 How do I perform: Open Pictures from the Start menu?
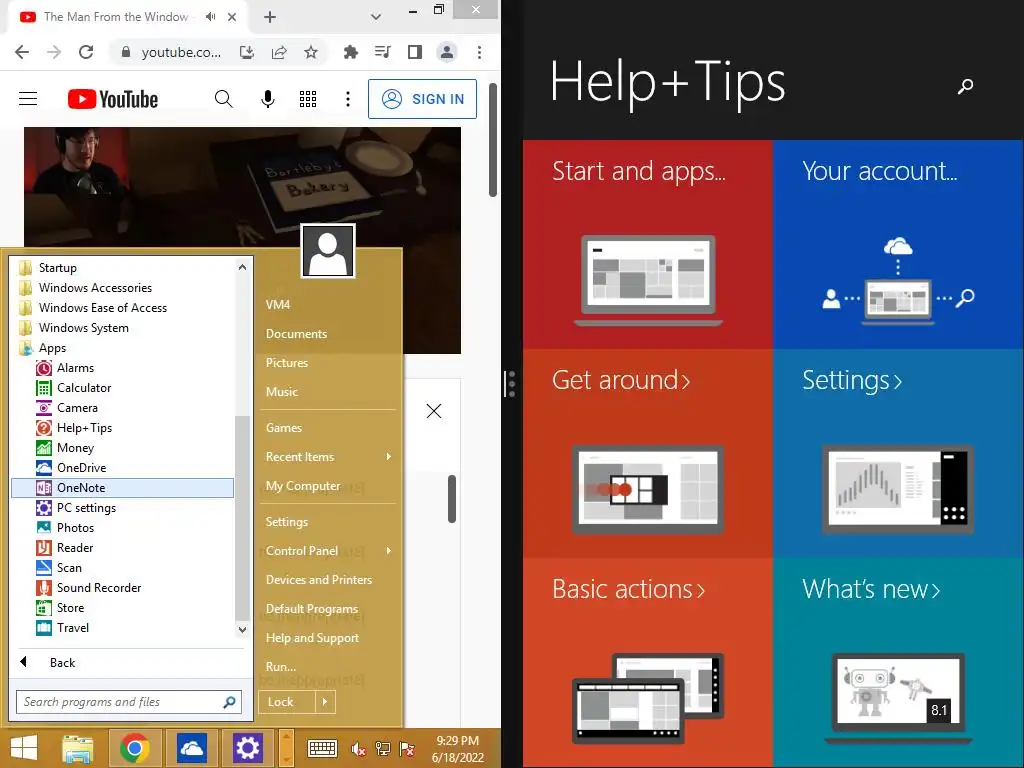coord(287,362)
